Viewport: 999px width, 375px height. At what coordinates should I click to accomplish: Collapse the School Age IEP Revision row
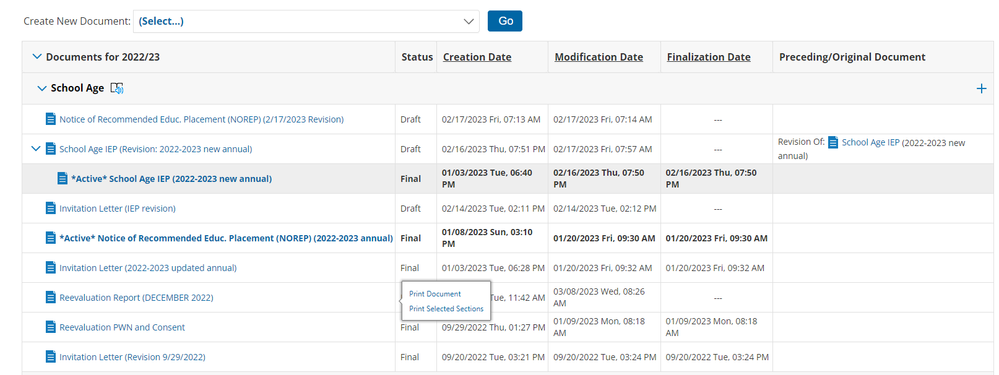36,149
